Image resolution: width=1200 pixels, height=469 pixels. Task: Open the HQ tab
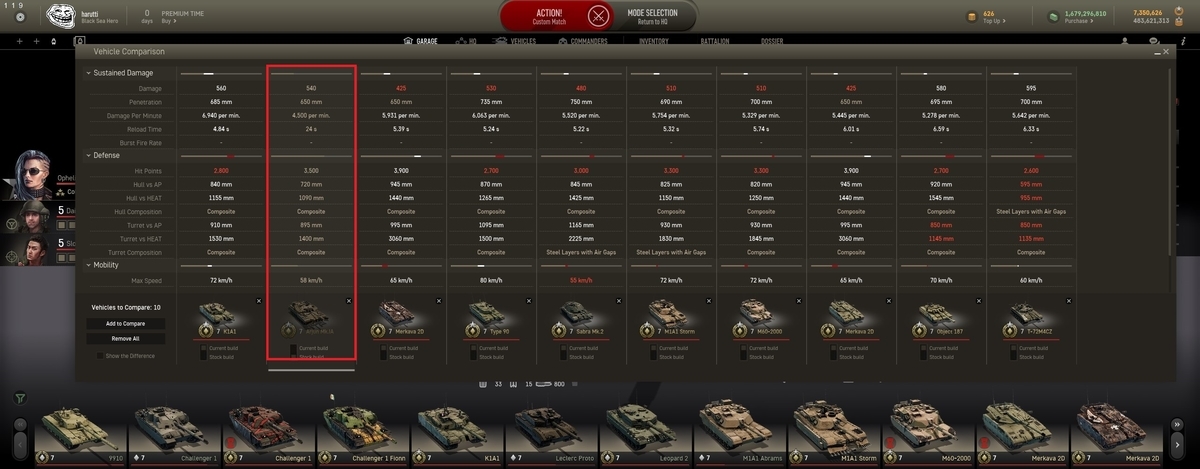point(465,42)
